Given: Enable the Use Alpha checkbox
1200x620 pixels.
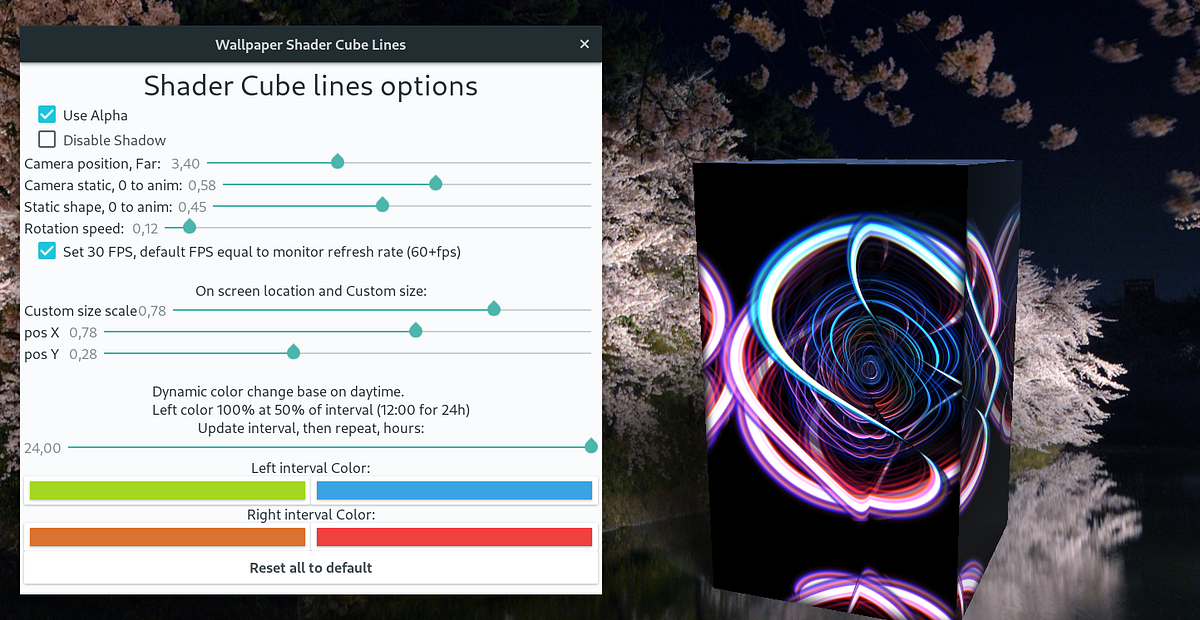Looking at the screenshot, I should 46,114.
